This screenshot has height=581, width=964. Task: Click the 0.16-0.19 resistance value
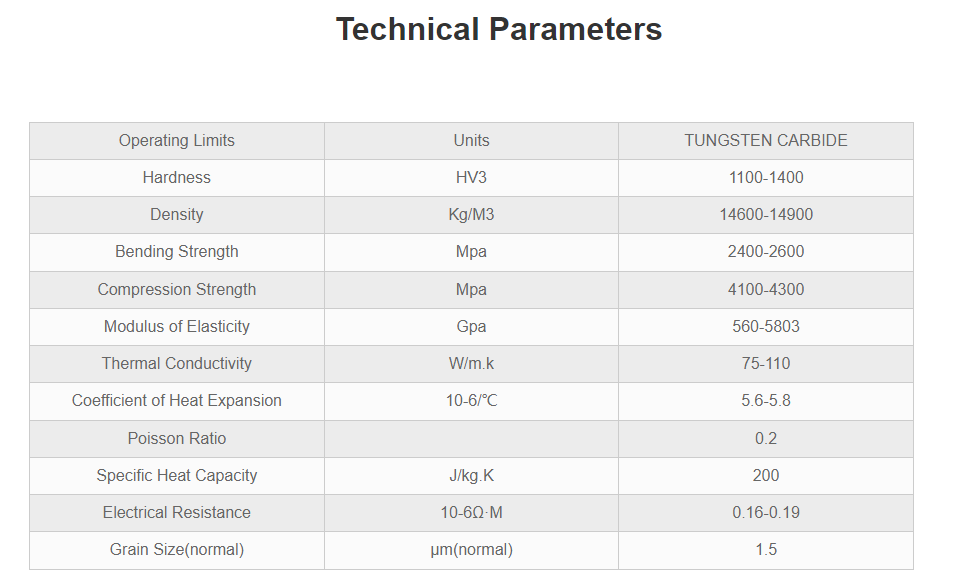(766, 512)
